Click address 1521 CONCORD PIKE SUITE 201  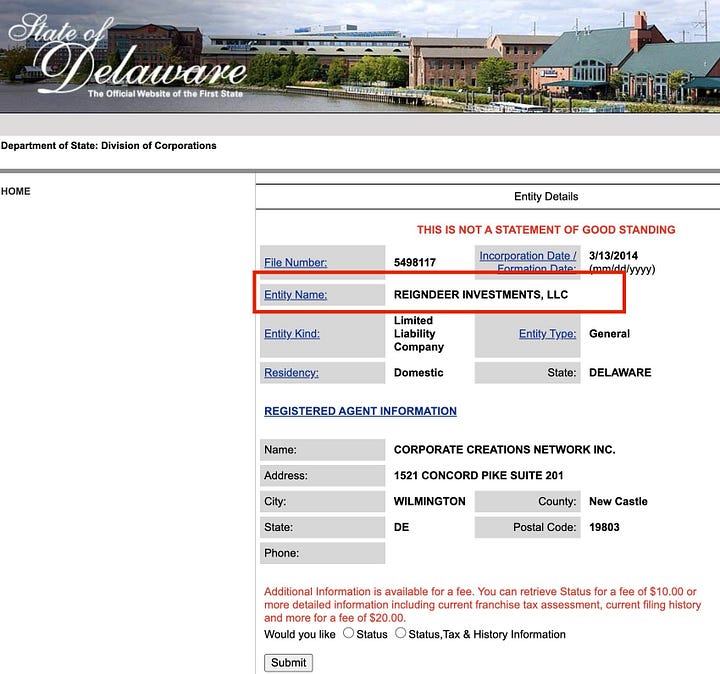tap(478, 476)
